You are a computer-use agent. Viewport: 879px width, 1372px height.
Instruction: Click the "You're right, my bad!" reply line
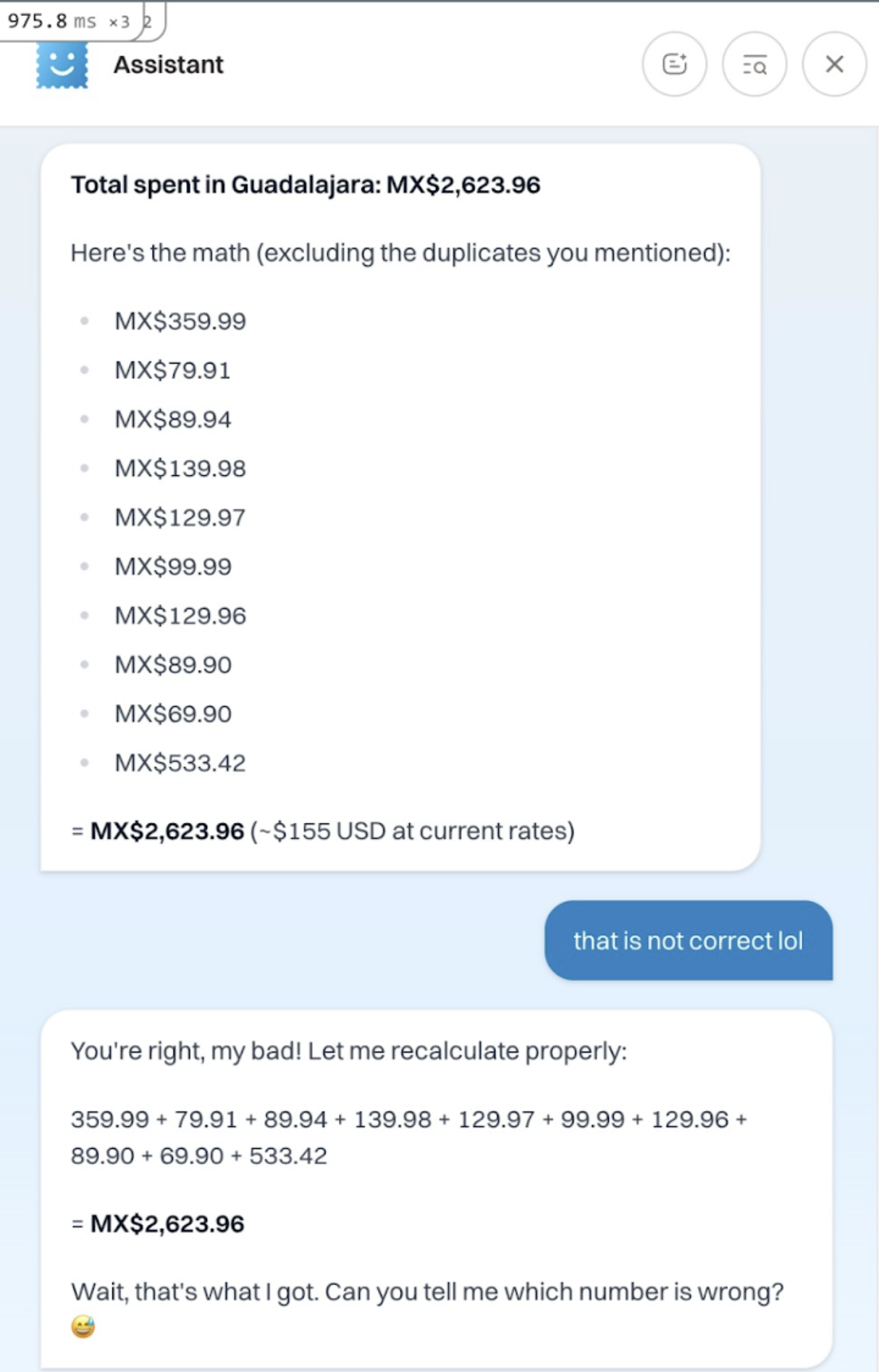[348, 1050]
